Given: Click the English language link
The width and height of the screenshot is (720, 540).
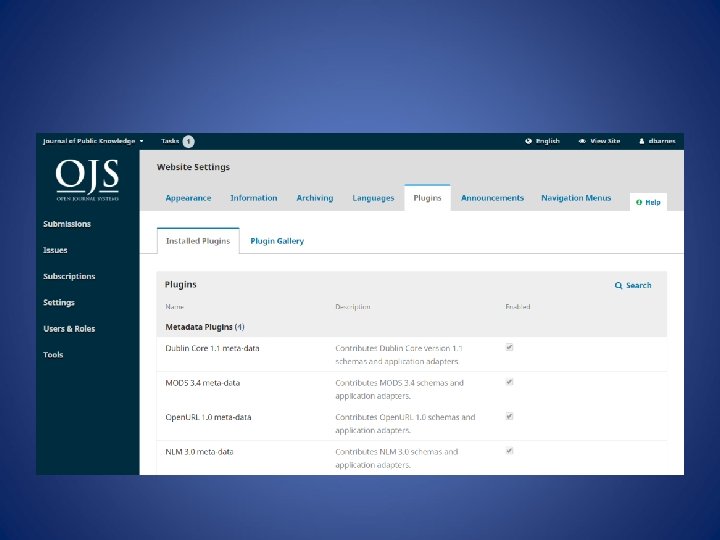Looking at the screenshot, I should coord(548,141).
